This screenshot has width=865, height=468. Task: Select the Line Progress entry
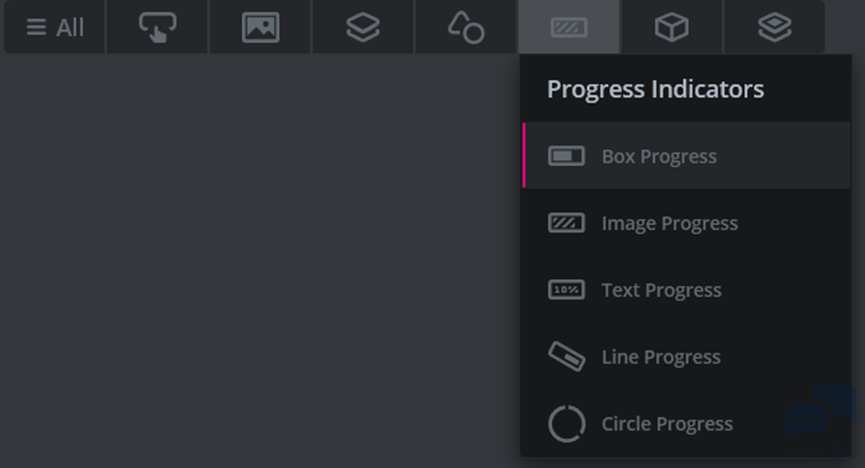(x=686, y=357)
